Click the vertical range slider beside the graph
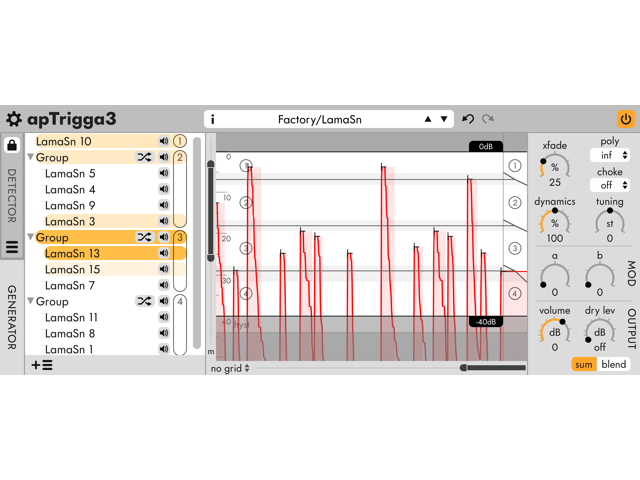 click(x=211, y=211)
